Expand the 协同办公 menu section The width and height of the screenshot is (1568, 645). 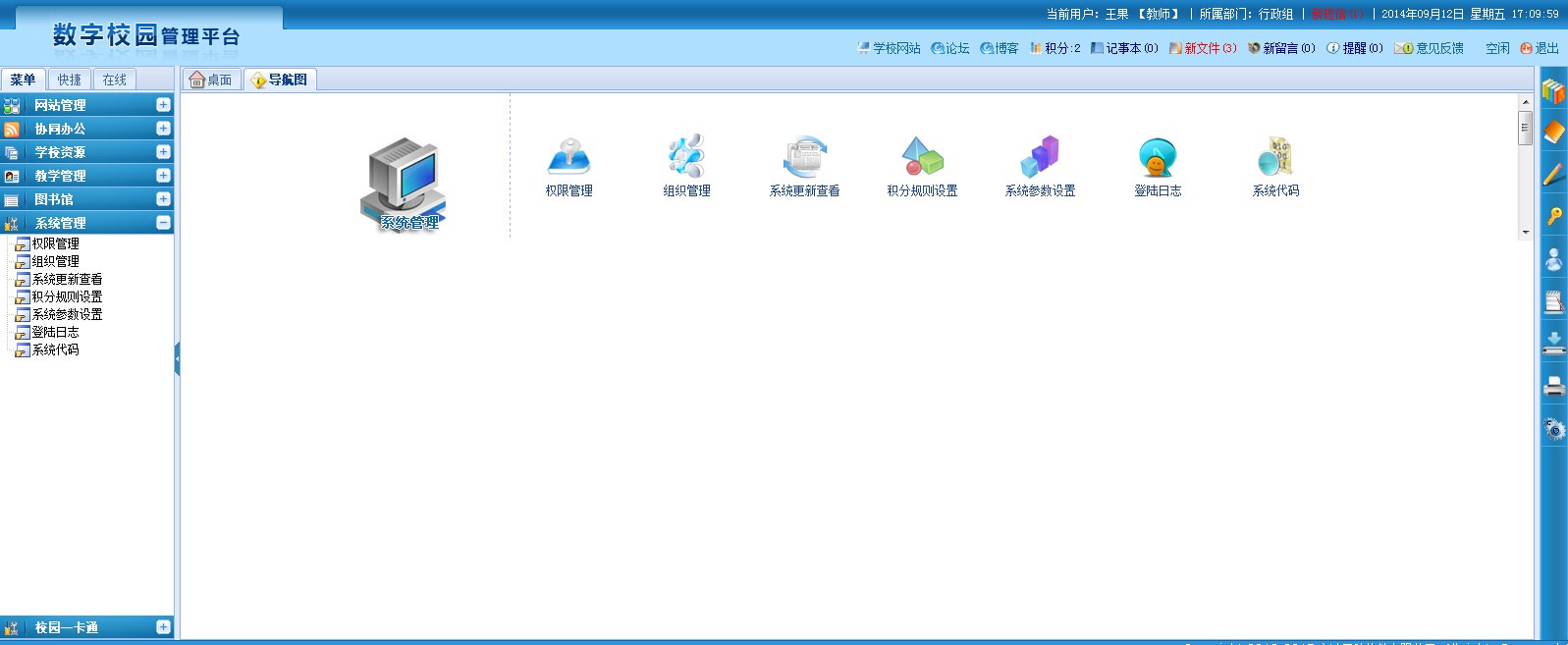(163, 129)
